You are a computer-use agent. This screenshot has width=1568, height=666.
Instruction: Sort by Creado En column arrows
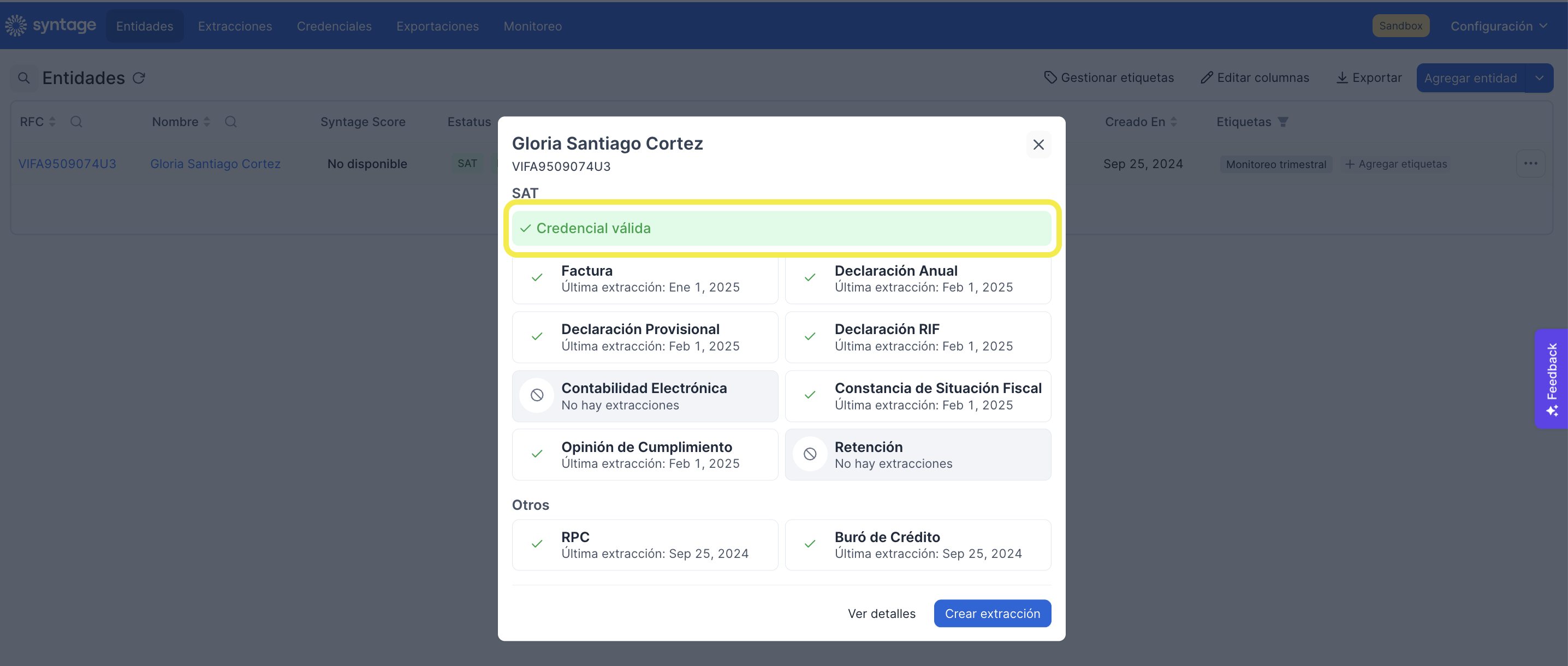(1174, 122)
